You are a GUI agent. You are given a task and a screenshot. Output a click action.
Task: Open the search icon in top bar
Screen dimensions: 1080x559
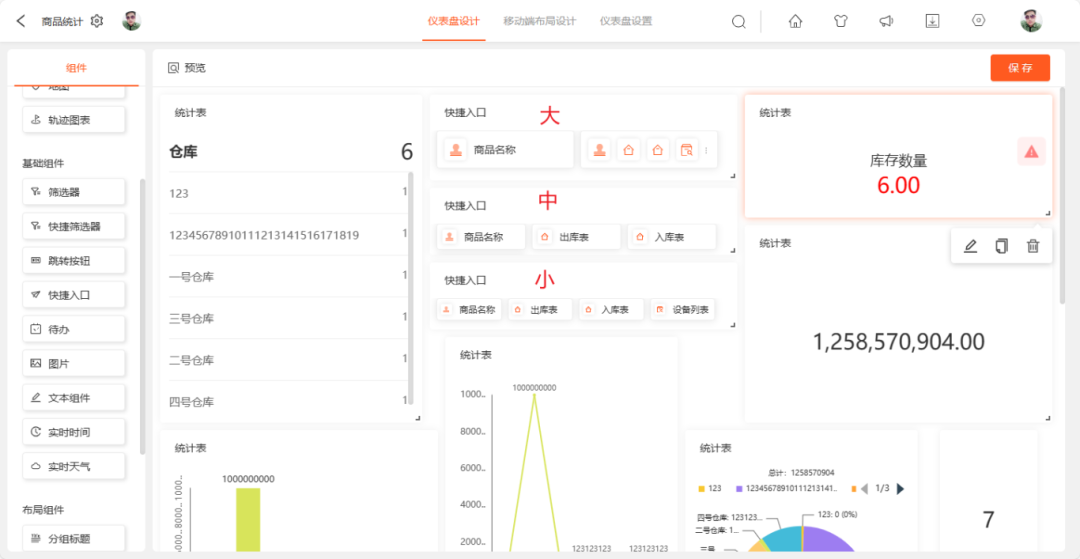tap(738, 21)
